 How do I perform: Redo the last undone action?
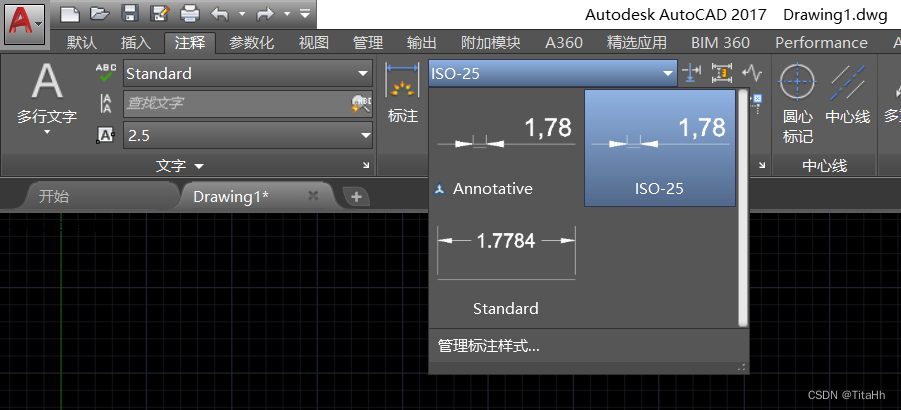coord(265,13)
